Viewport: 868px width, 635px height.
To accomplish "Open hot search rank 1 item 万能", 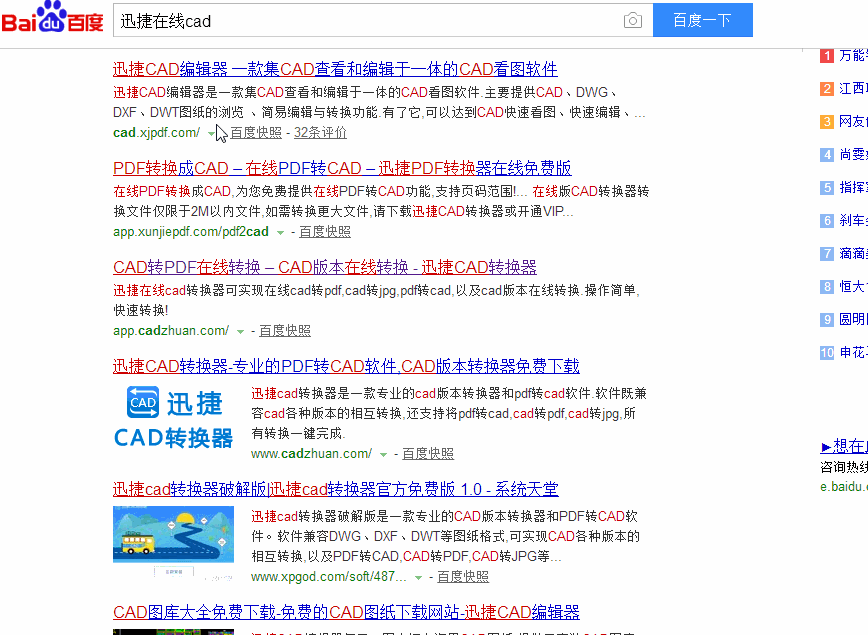I will (x=853, y=55).
